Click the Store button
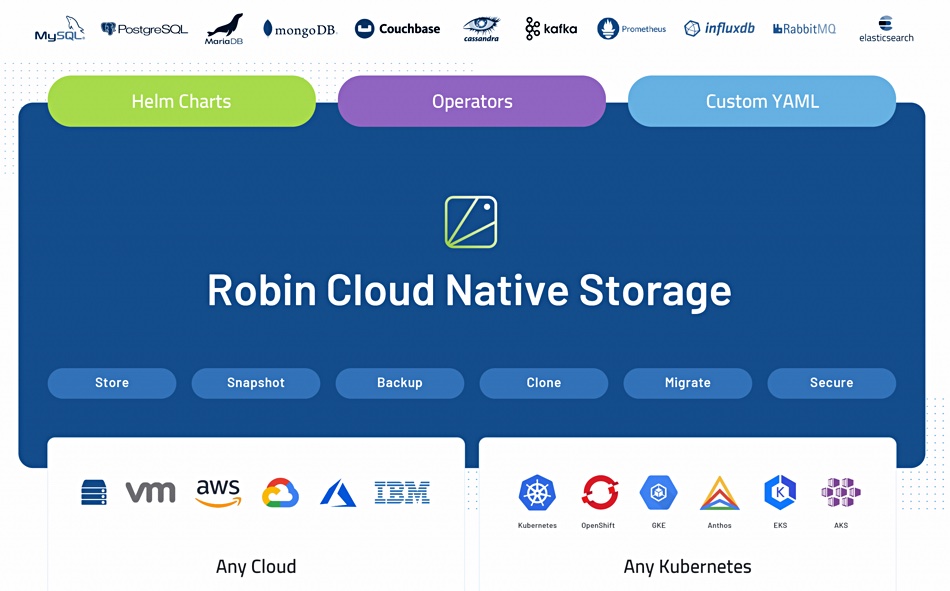This screenshot has width=950, height=591. coord(112,383)
